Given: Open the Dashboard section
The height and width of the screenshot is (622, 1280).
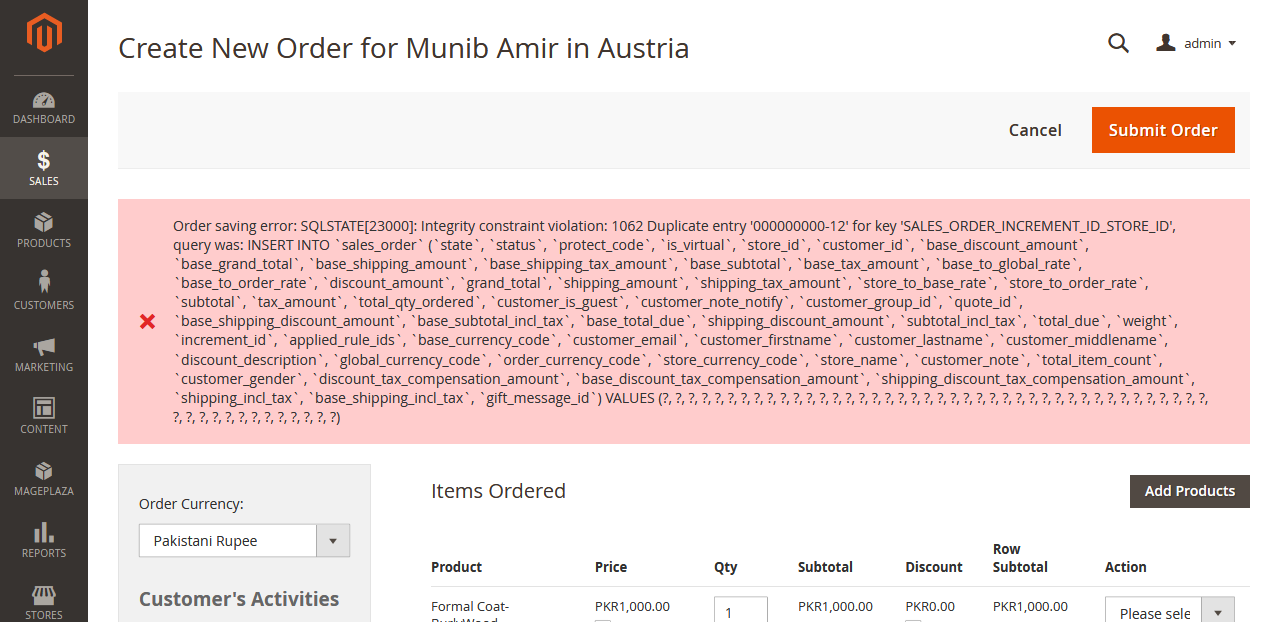Looking at the screenshot, I should [44, 108].
